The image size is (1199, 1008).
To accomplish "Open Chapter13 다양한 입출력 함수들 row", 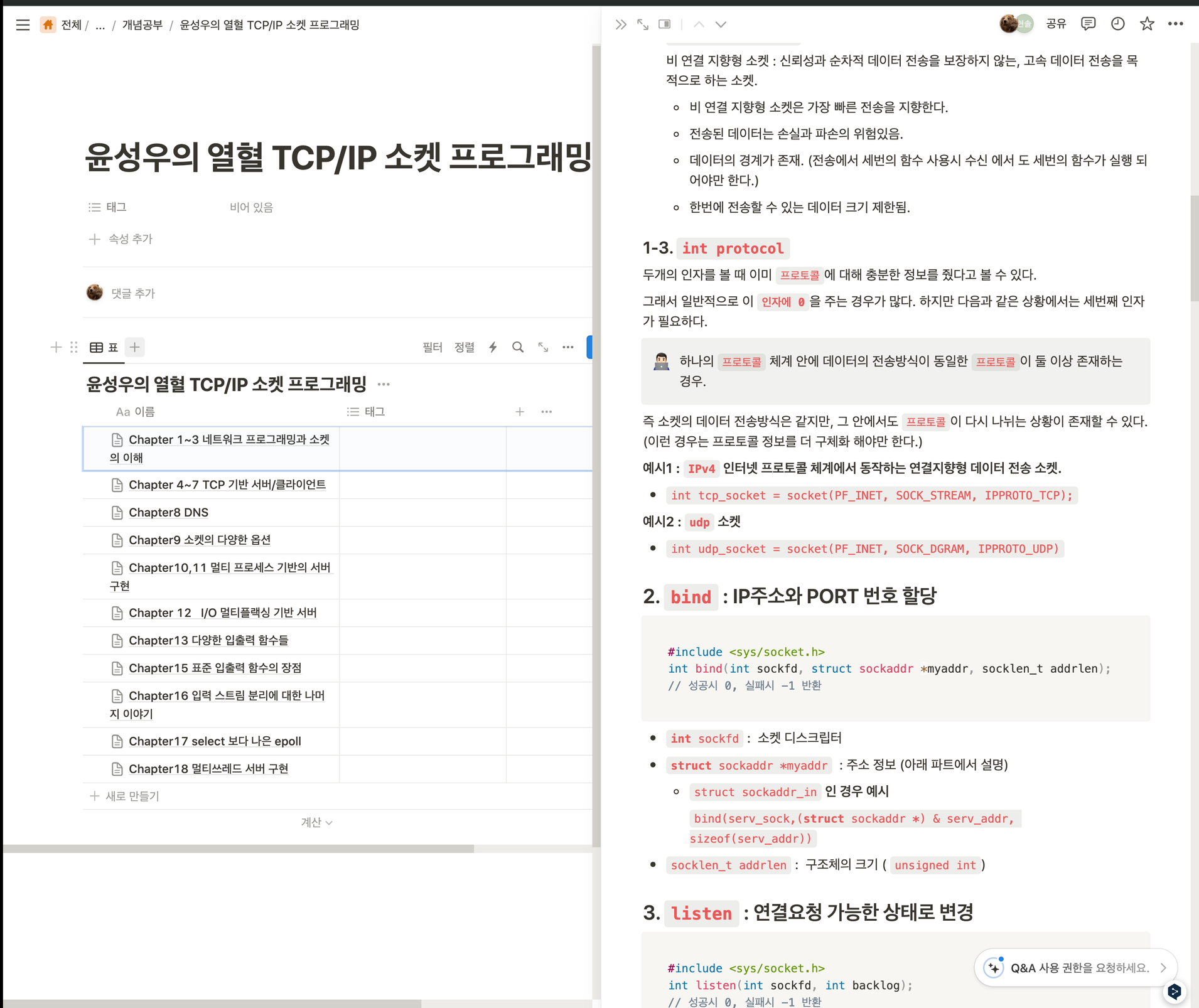I will click(208, 640).
